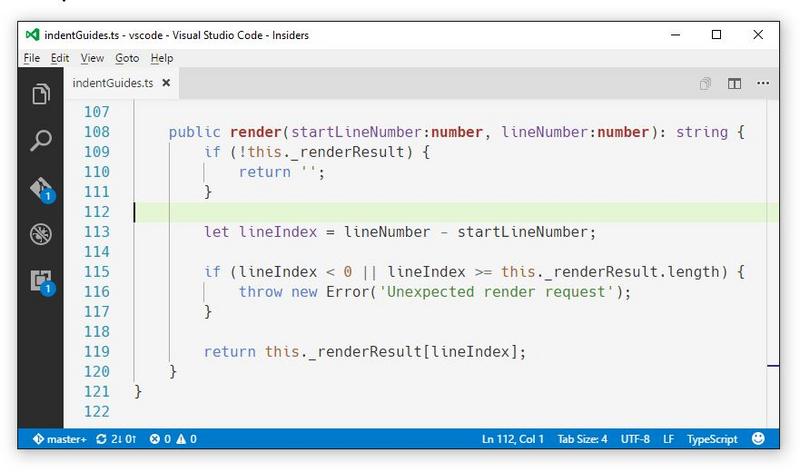Synchronize changes via the 2↓ 0↑ status item
Image resolution: width=800 pixels, height=472 pixels.
coord(116,439)
